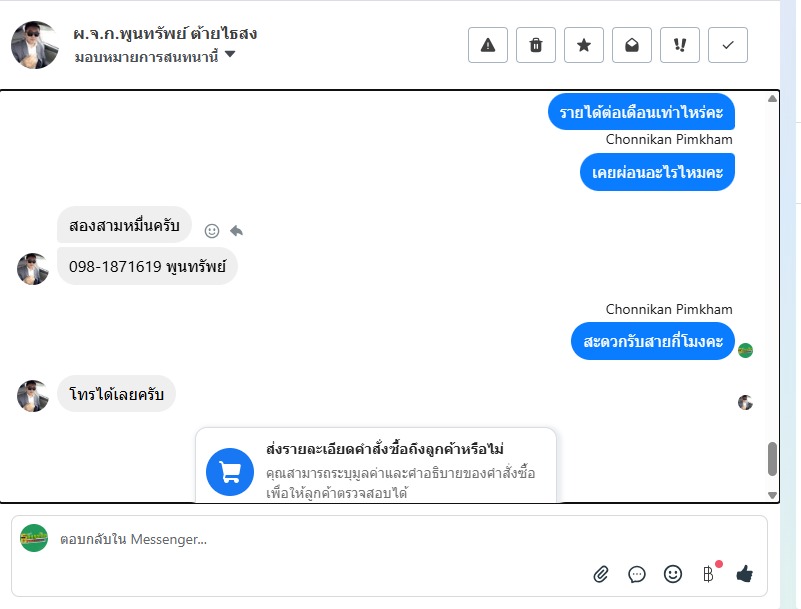Click the scroll down arrow in chat

(x=772, y=495)
